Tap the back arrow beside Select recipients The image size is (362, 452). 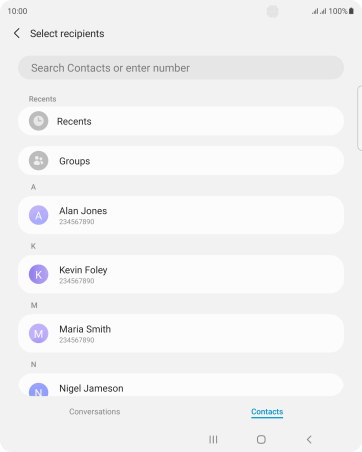pyautogui.click(x=17, y=33)
